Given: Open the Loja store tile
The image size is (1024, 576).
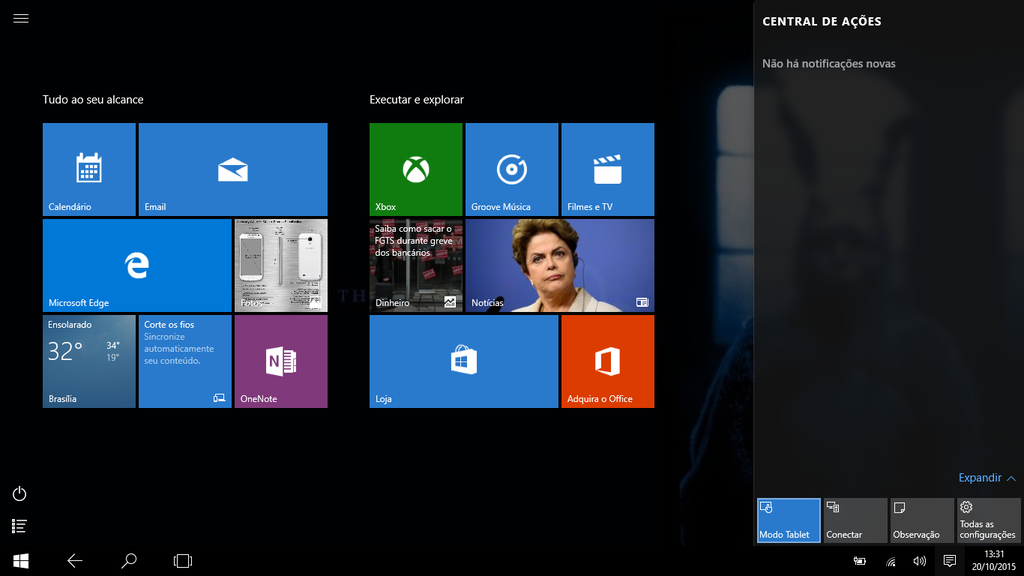Looking at the screenshot, I should pyautogui.click(x=464, y=361).
